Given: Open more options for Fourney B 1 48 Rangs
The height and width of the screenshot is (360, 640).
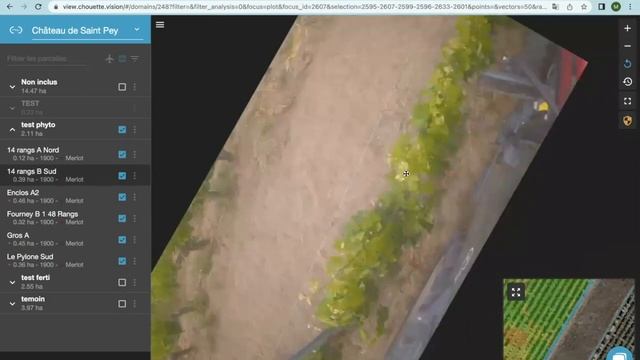Looking at the screenshot, I should click(135, 218).
